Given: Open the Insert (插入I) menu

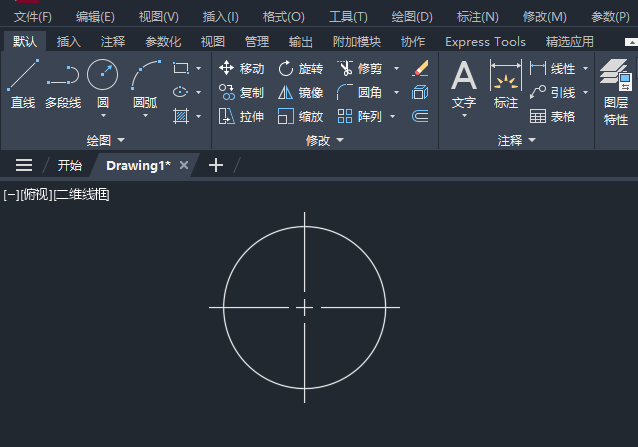Looking at the screenshot, I should 221,17.
